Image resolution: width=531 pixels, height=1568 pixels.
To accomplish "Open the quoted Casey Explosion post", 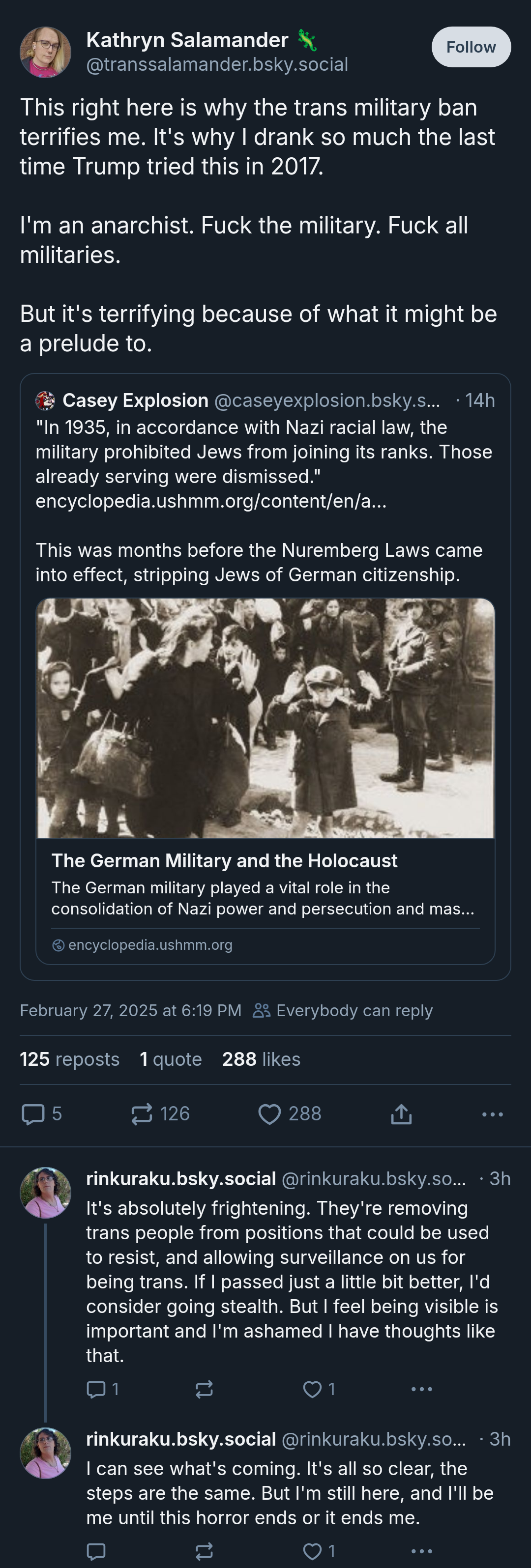I will 265,487.
